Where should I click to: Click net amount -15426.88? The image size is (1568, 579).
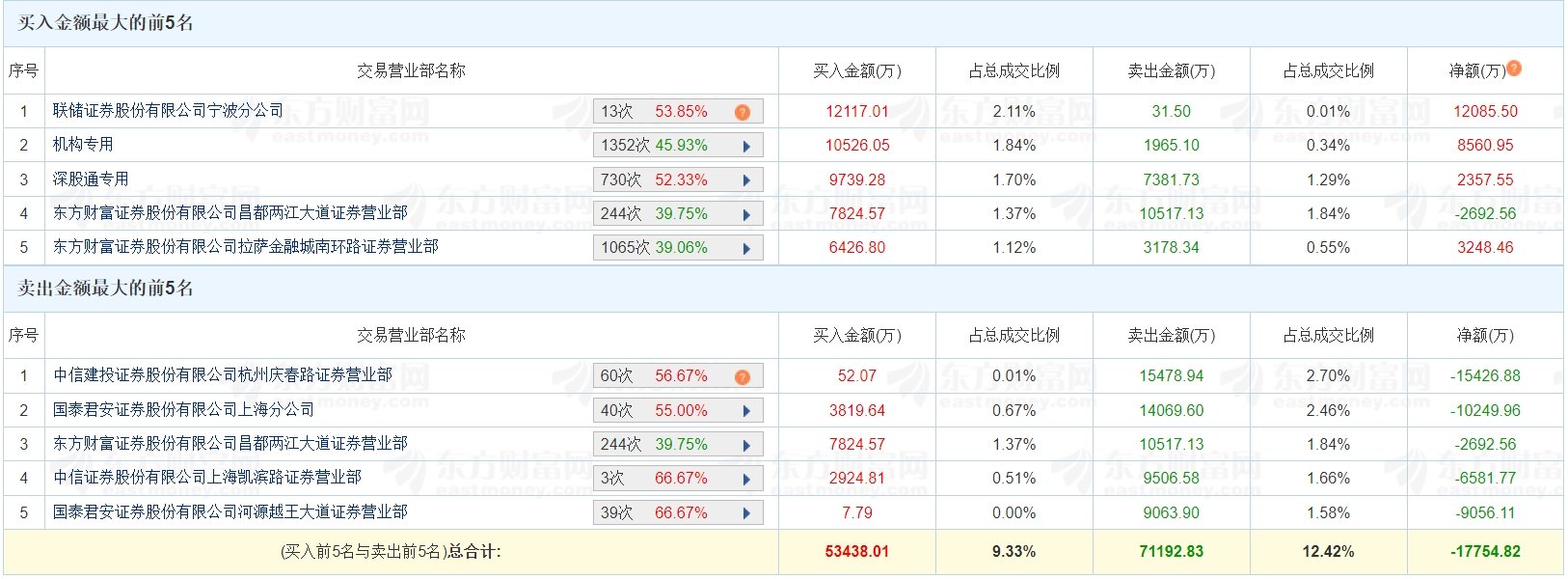pyautogui.click(x=1486, y=376)
